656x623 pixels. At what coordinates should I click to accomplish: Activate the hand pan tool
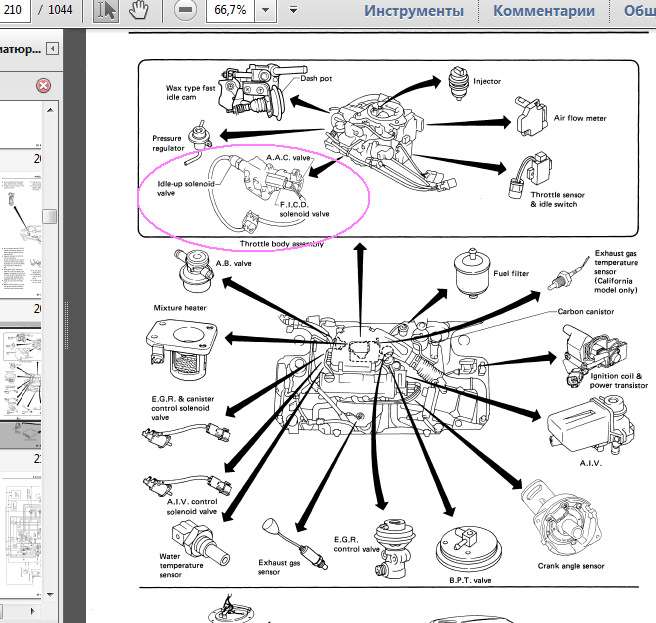pyautogui.click(x=138, y=10)
